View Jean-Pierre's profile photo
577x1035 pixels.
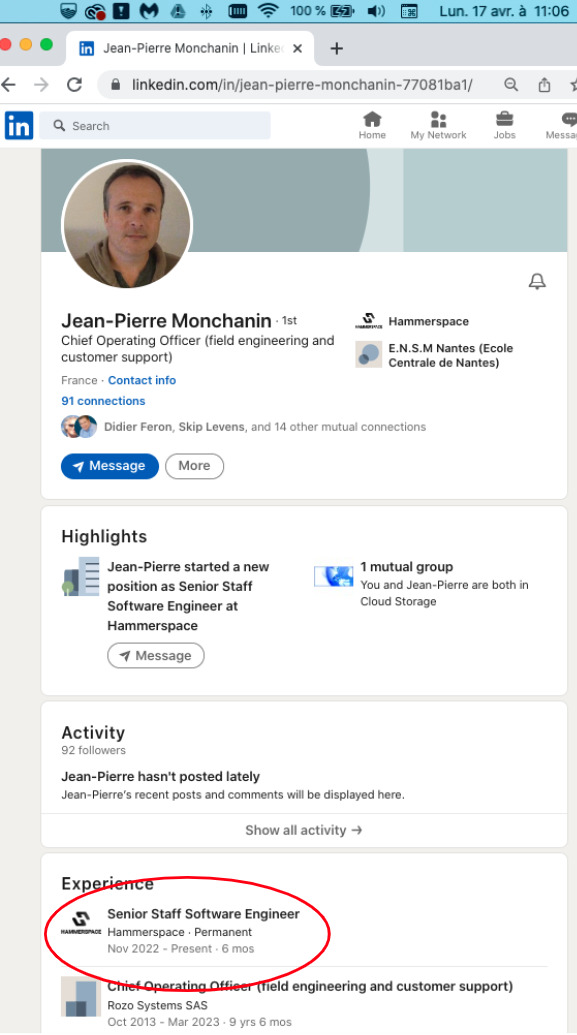[x=127, y=224]
